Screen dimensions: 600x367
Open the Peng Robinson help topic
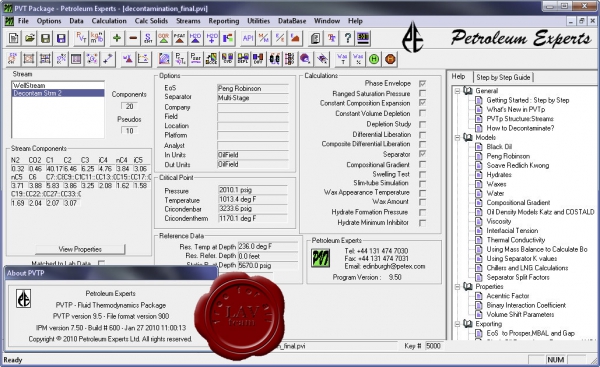(508, 156)
